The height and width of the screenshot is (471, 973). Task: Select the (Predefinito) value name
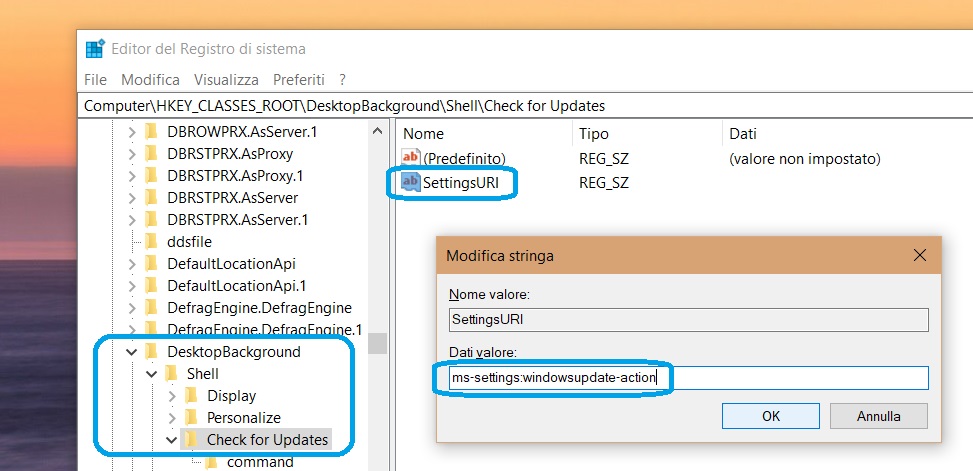tap(464, 159)
